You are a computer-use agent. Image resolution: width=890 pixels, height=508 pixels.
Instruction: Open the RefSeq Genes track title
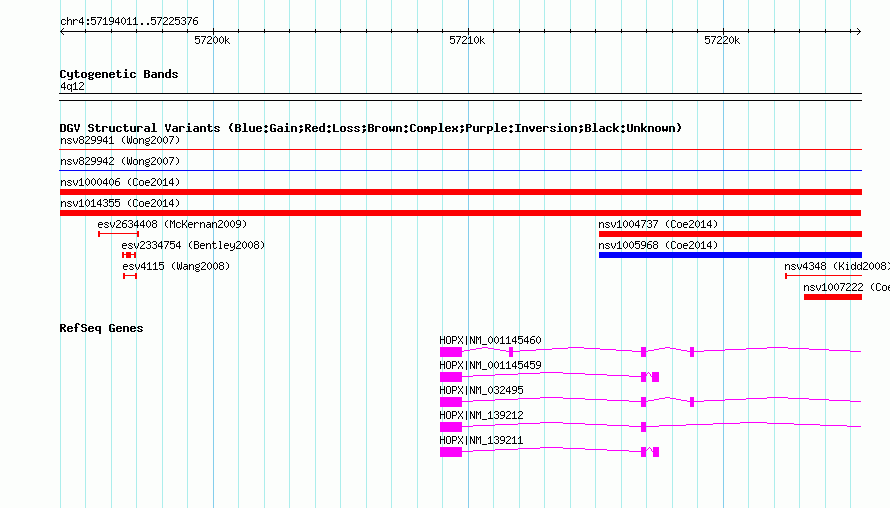tap(101, 328)
